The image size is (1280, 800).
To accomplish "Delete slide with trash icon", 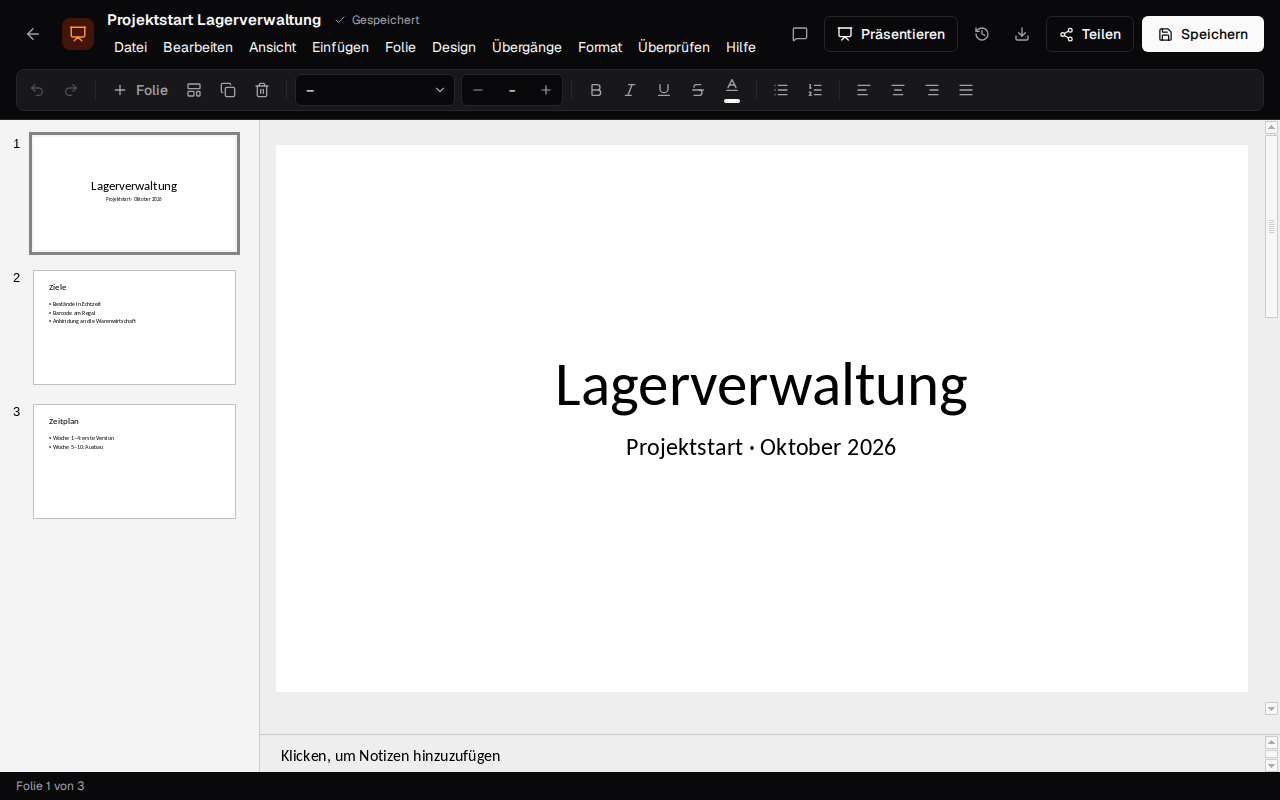I will (x=262, y=90).
